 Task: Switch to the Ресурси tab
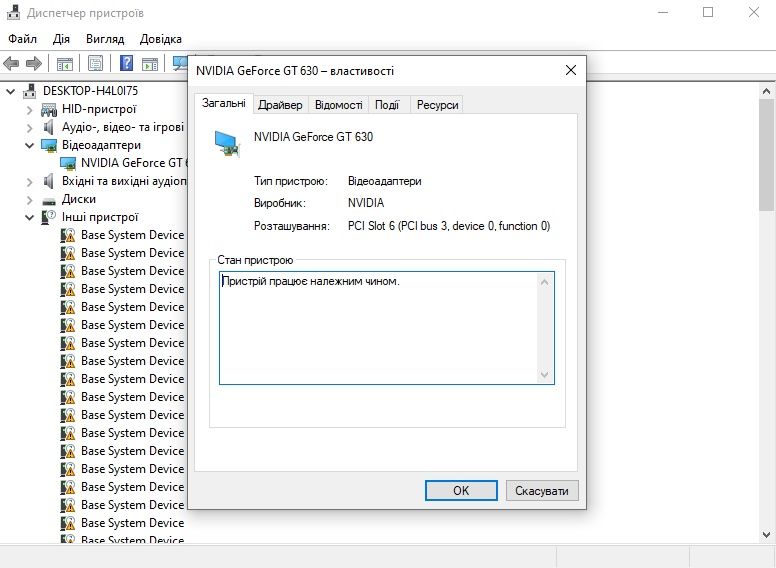click(x=437, y=105)
